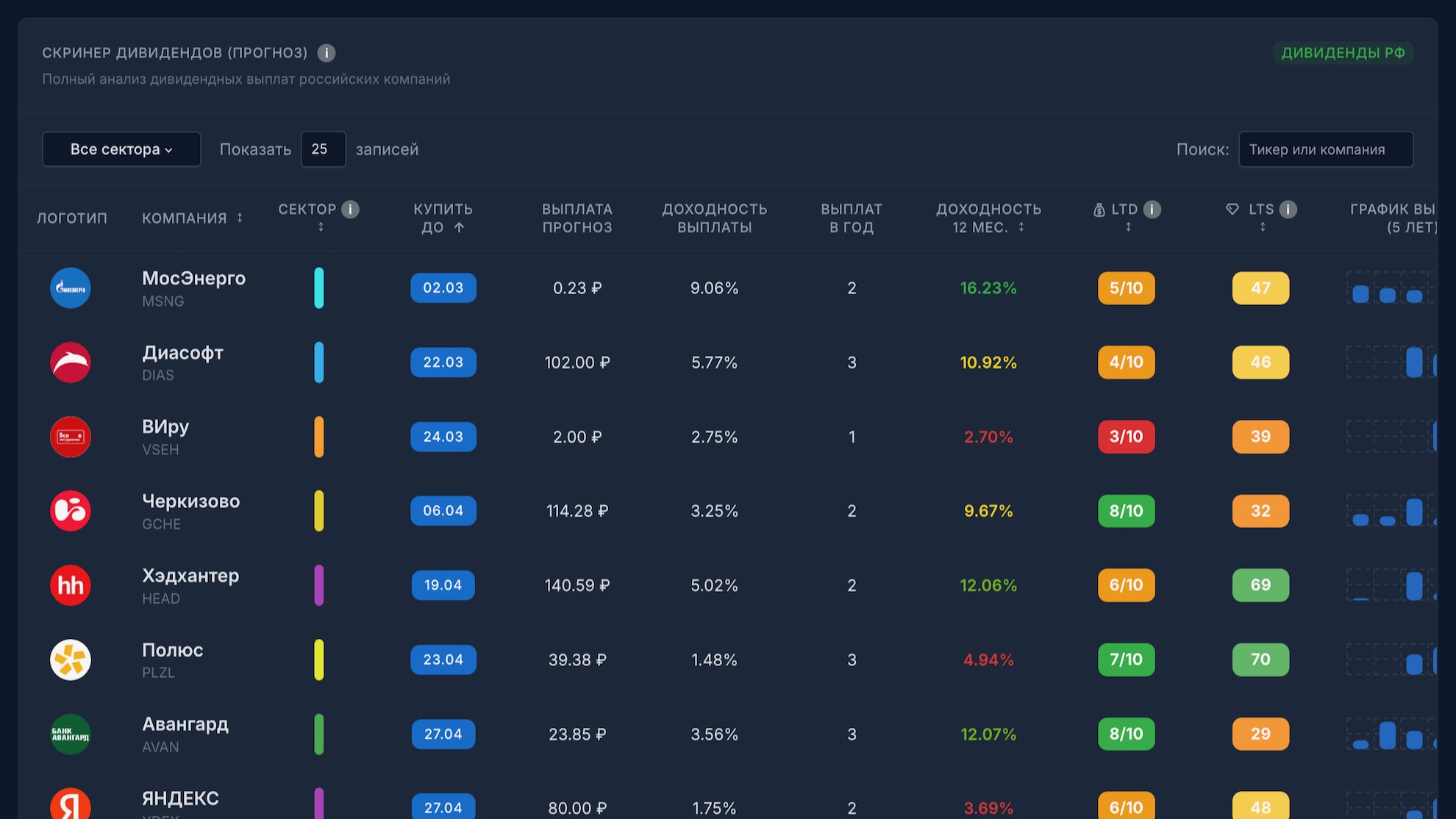Click Черкизово 8/10 LTD rating badge
This screenshot has height=819, width=1456.
(x=1126, y=511)
